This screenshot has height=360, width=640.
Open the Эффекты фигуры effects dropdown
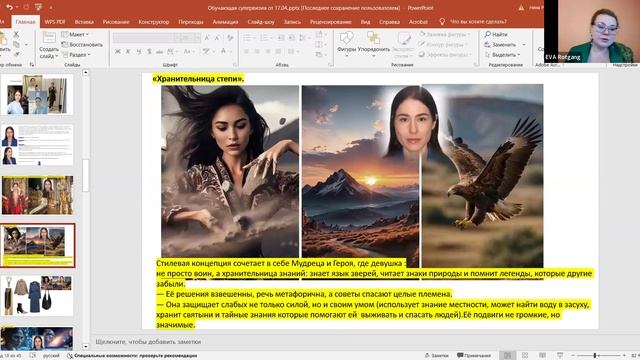(x=446, y=54)
